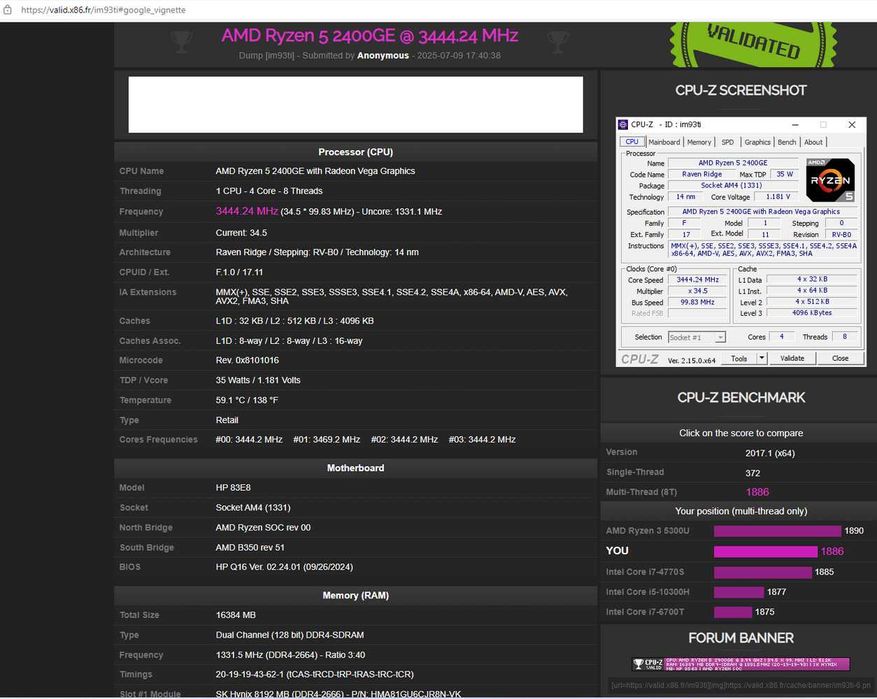
Task: Click the browser address bar URL
Action: click(103, 10)
